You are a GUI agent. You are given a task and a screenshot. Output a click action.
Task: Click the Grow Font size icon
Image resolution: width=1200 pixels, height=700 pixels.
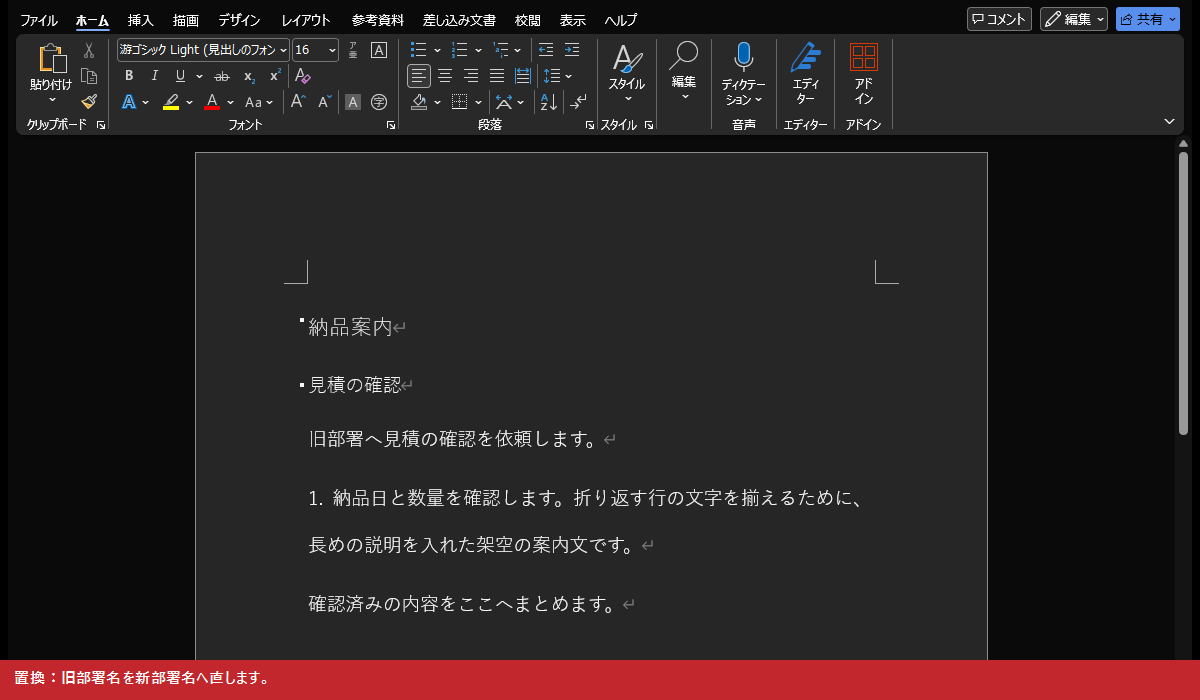(298, 102)
